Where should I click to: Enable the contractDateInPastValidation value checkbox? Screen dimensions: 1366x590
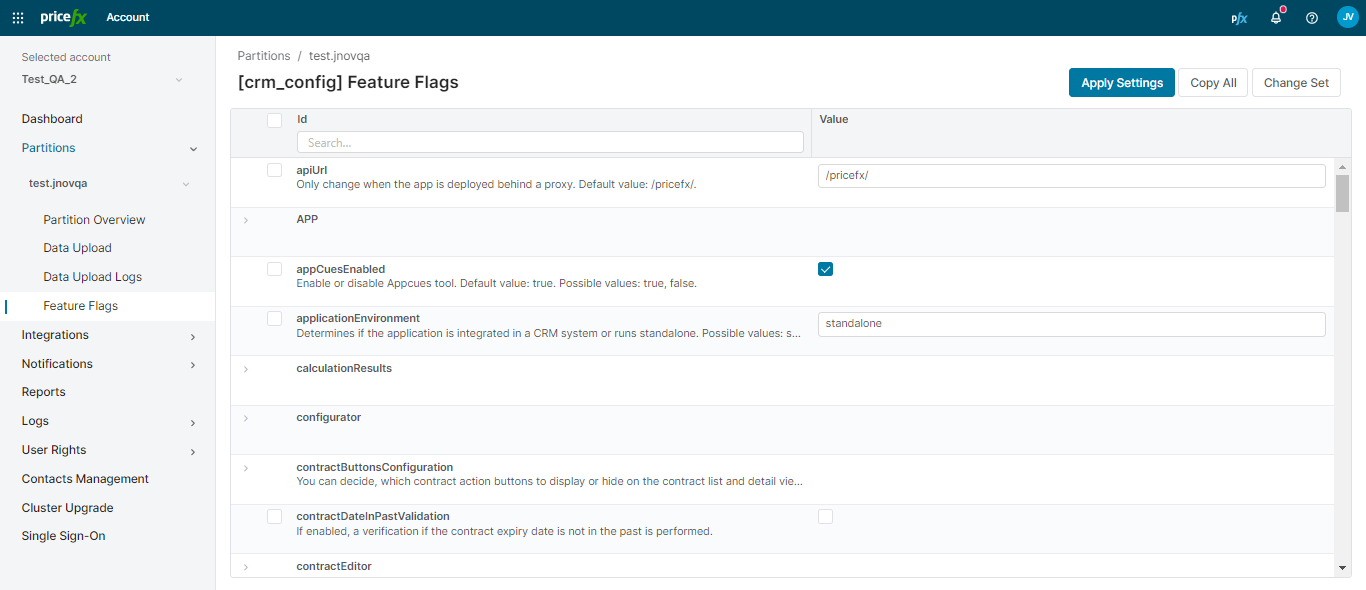click(825, 516)
